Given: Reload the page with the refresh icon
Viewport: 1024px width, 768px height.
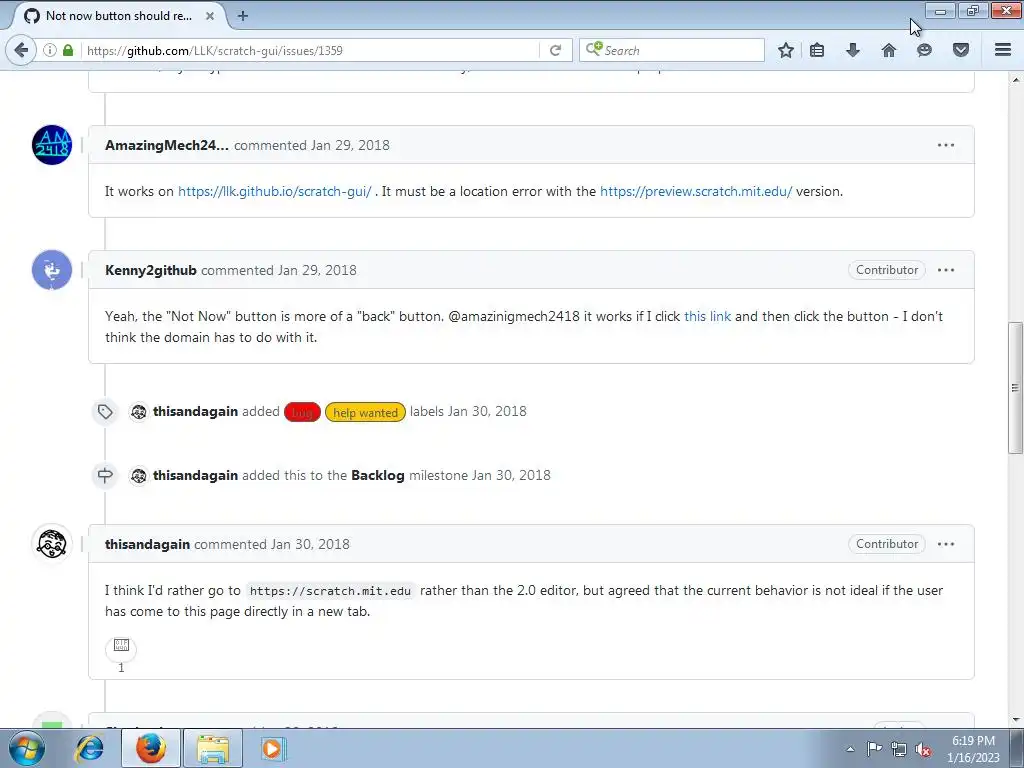Looking at the screenshot, I should point(555,50).
